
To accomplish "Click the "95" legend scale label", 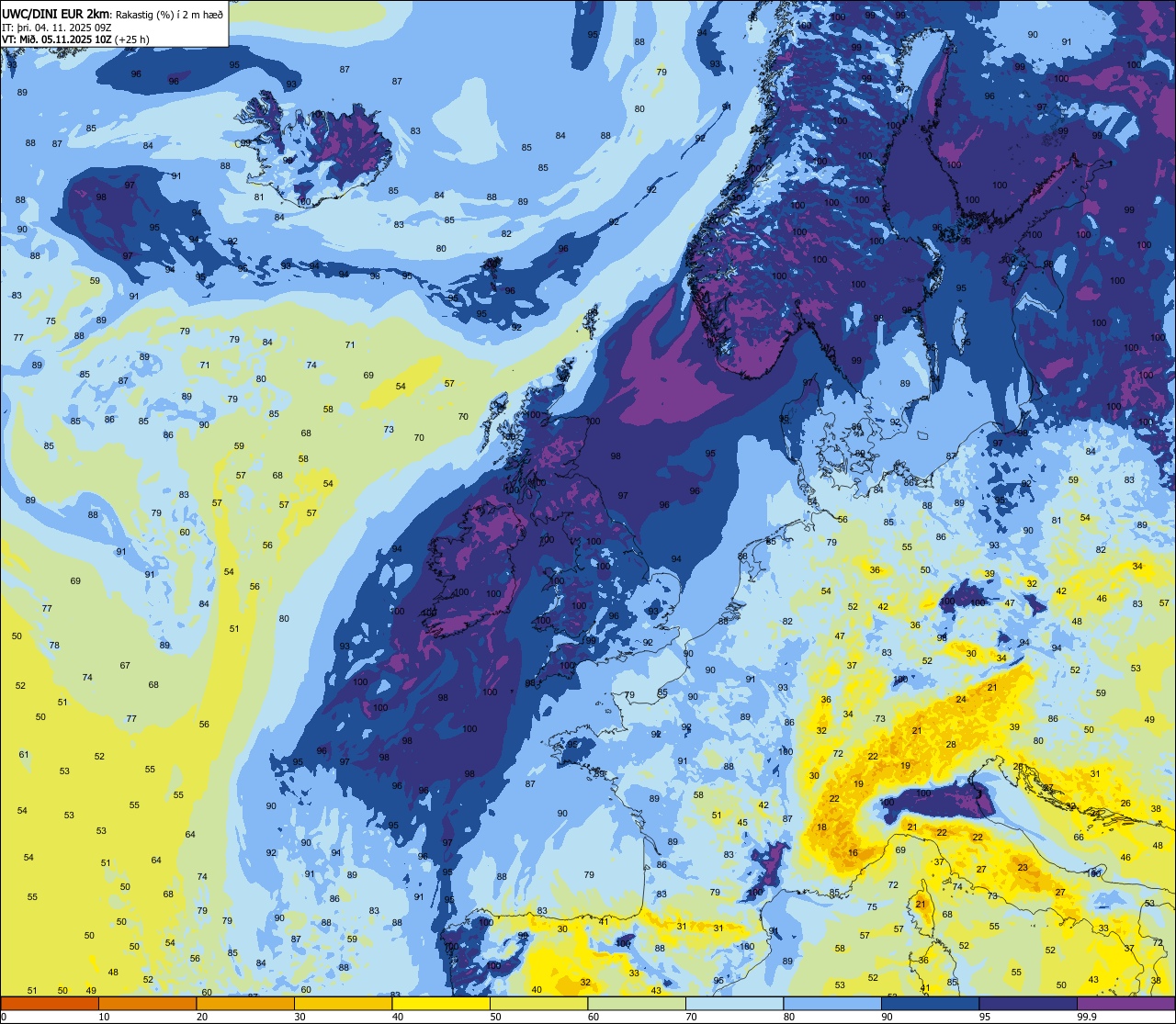I will click(985, 1017).
